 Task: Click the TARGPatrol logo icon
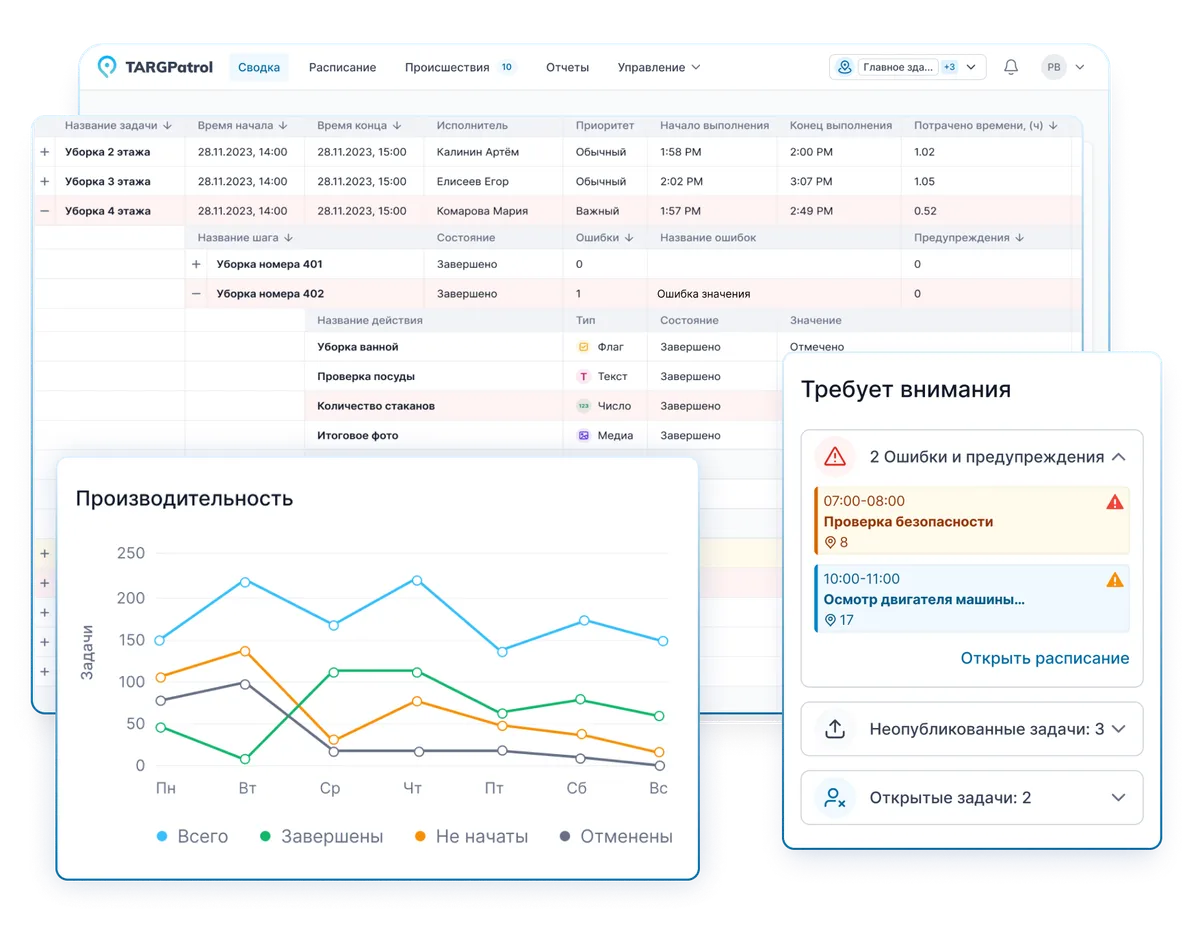point(106,67)
